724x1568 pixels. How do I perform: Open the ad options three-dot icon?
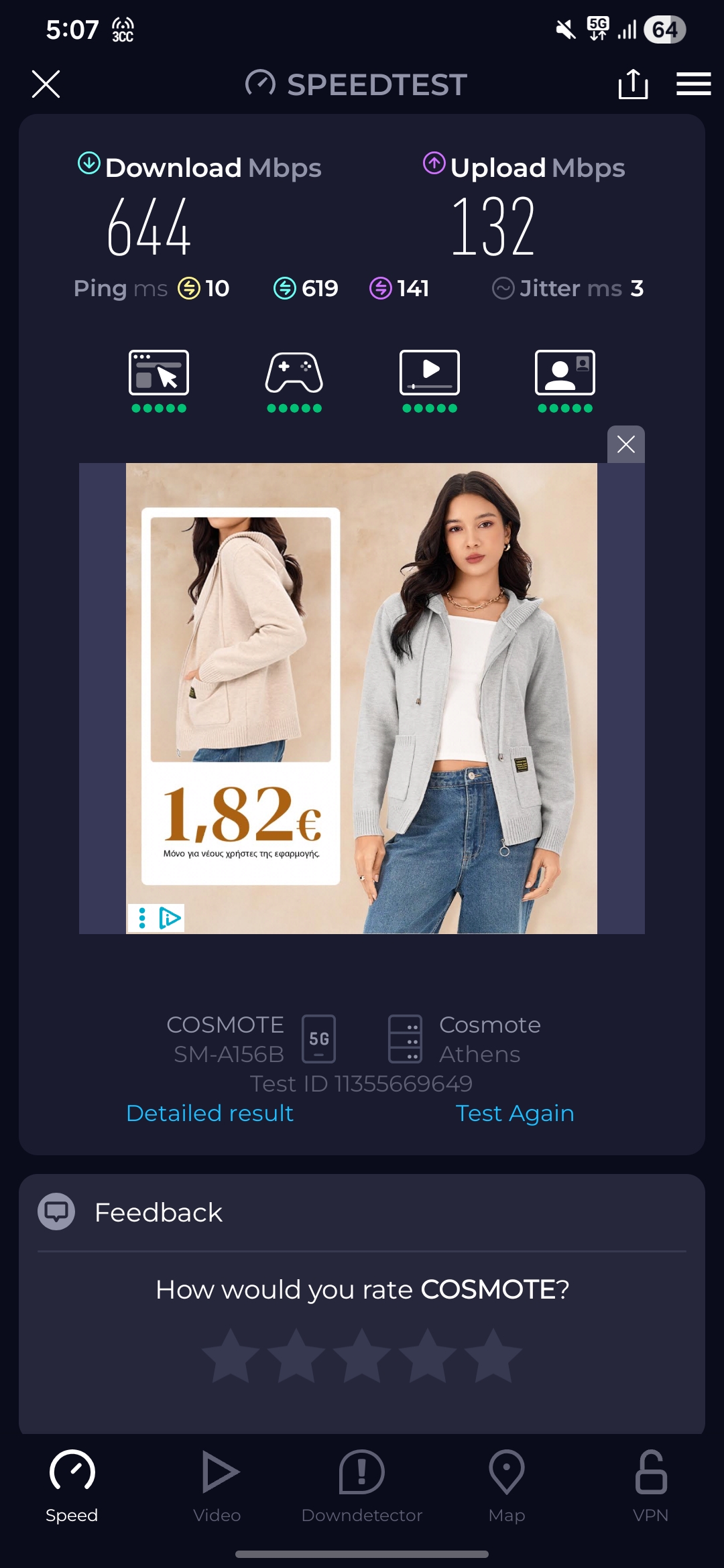tap(142, 918)
